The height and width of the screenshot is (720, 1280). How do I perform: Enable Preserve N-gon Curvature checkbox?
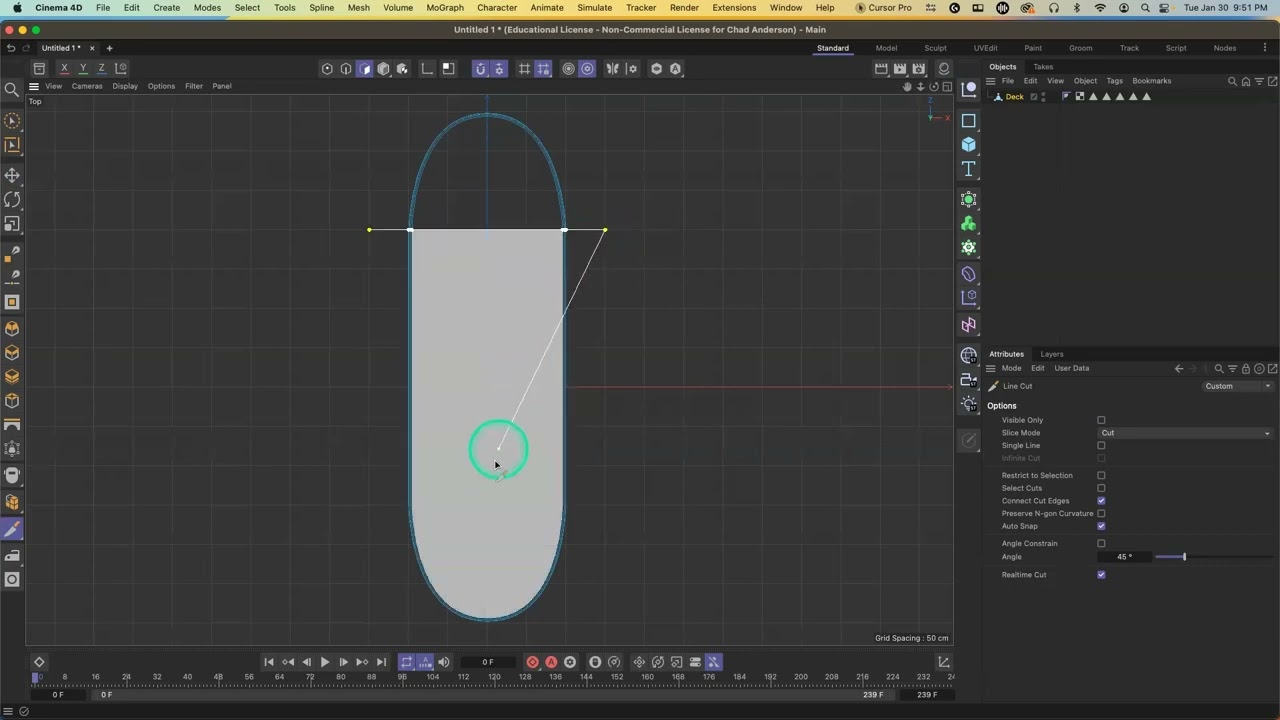[x=1101, y=514]
